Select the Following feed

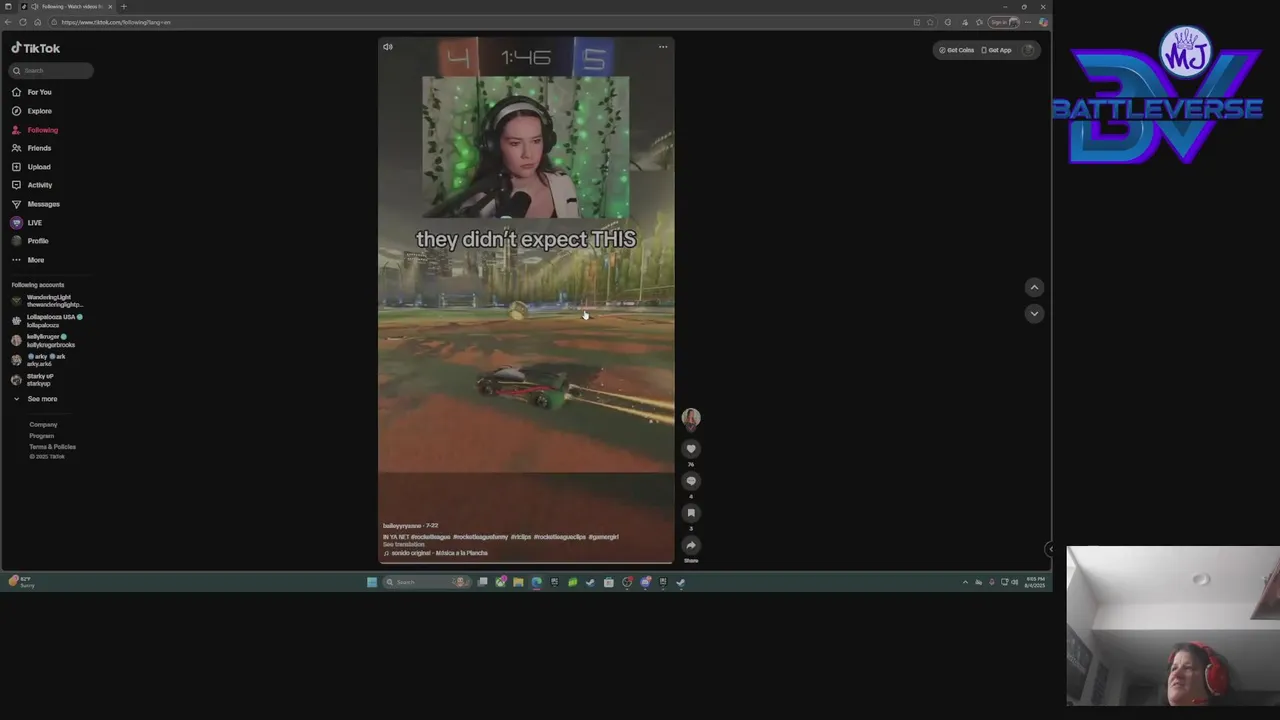click(42, 130)
